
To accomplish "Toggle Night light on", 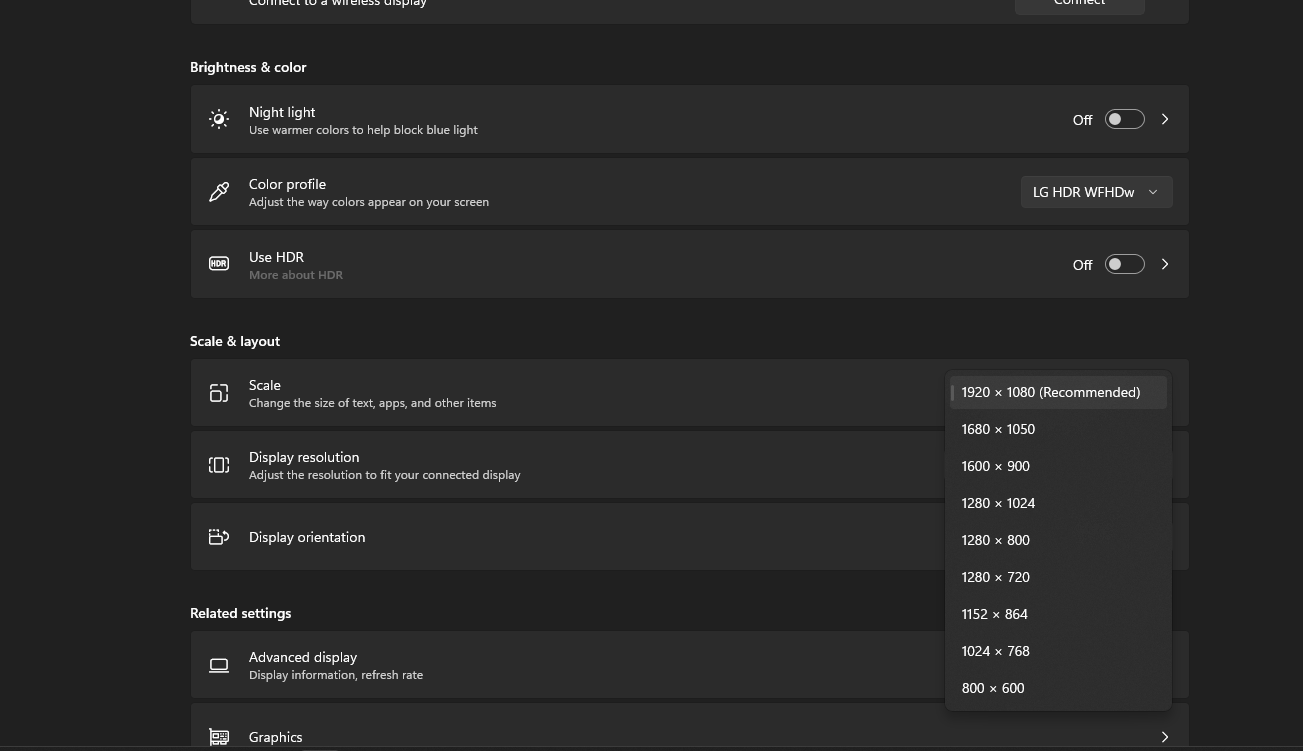I will pyautogui.click(x=1124, y=119).
